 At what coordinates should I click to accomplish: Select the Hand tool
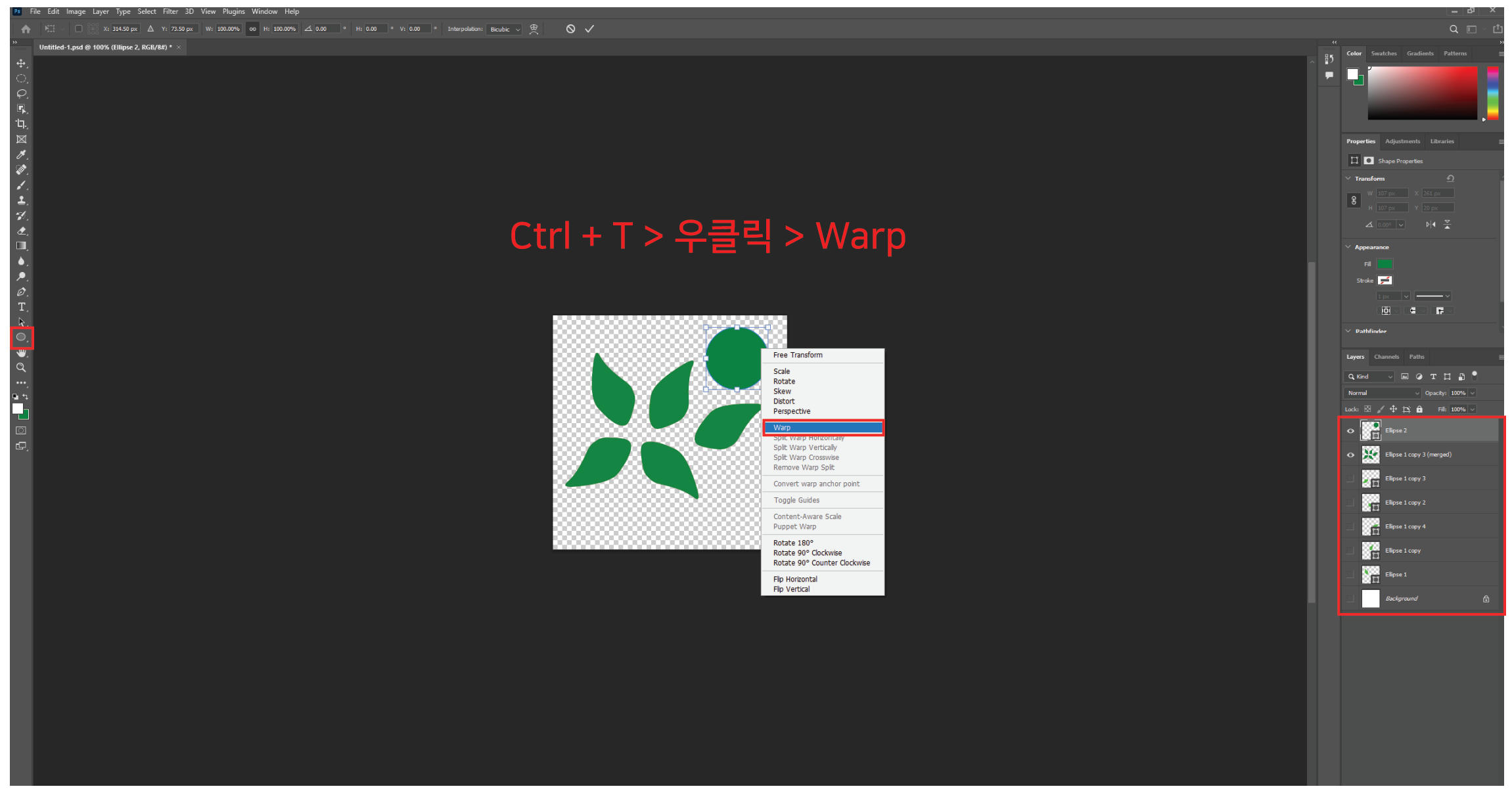pos(21,353)
